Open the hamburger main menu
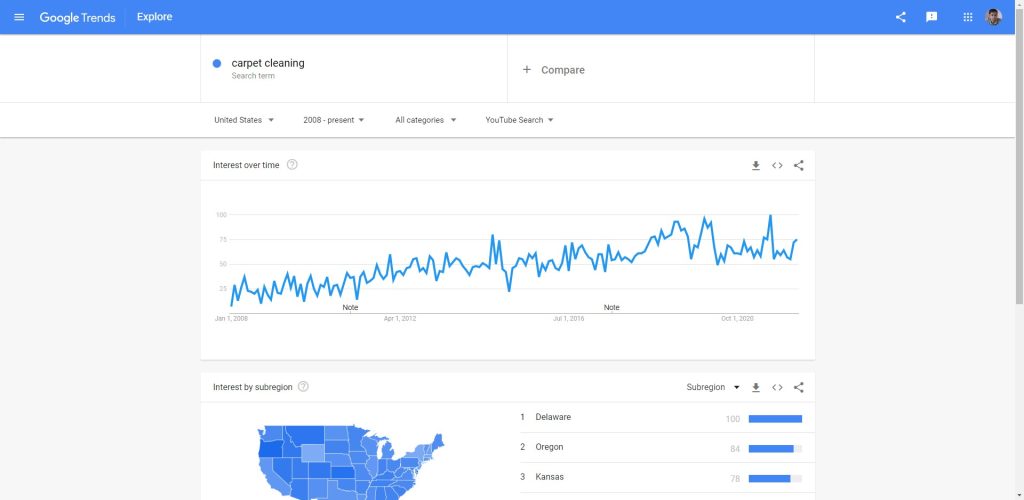Viewport: 1024px width, 500px height. click(x=19, y=17)
